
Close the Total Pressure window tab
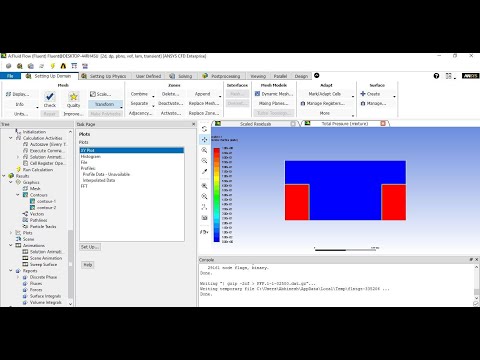(x=383, y=124)
